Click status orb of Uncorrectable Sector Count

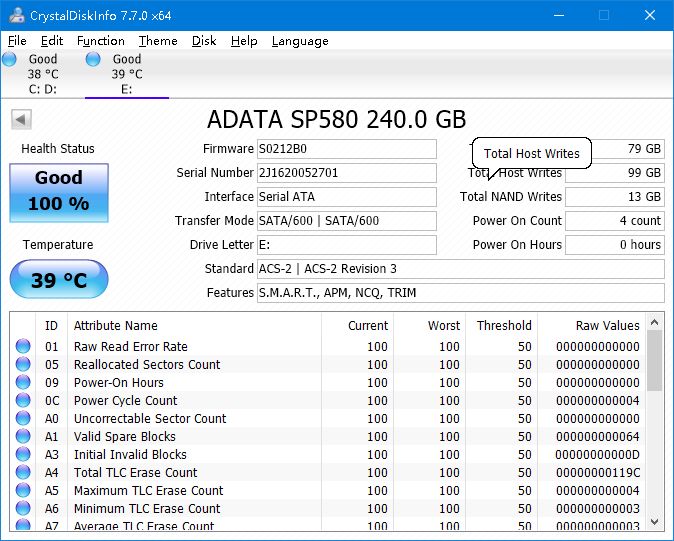point(23,419)
